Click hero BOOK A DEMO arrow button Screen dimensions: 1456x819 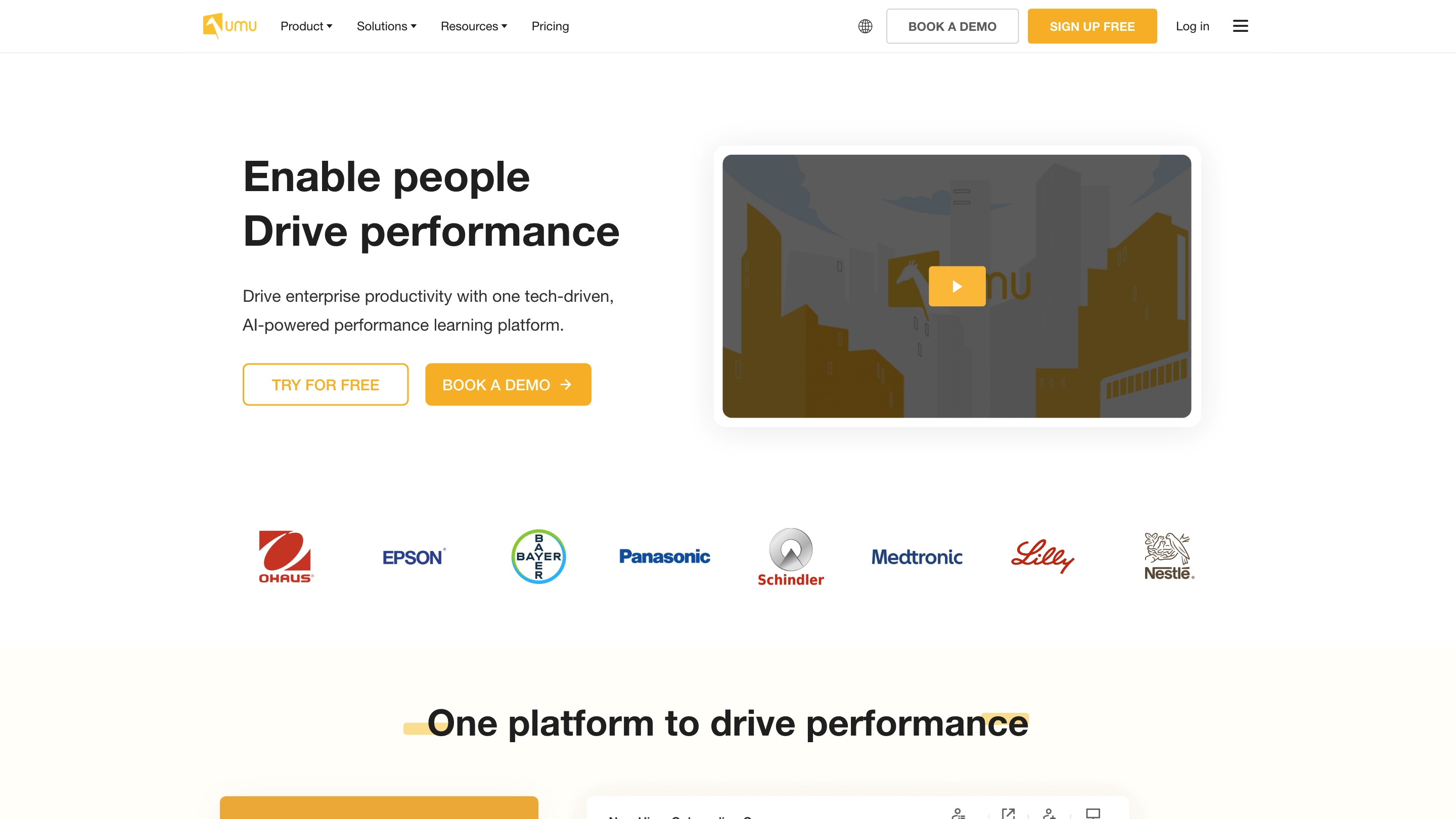click(x=508, y=384)
